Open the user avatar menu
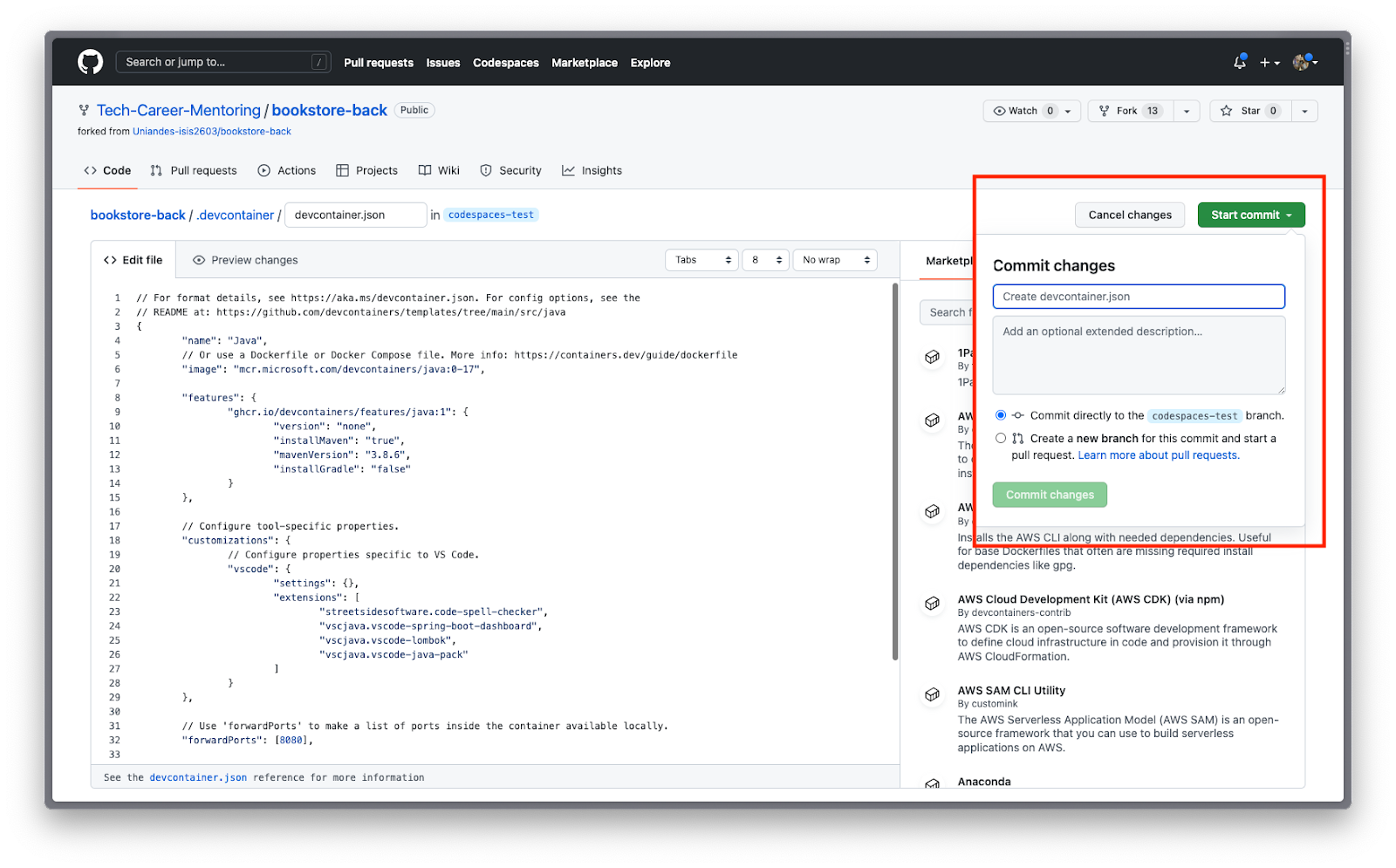This screenshot has width=1396, height=868. click(1304, 62)
